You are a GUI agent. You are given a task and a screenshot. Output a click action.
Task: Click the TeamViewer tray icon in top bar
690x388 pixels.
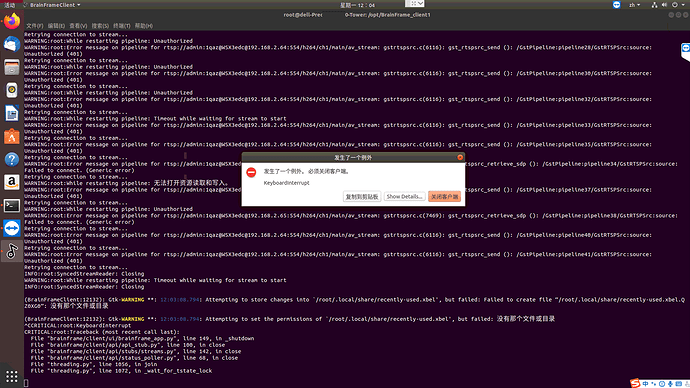coord(617,5)
